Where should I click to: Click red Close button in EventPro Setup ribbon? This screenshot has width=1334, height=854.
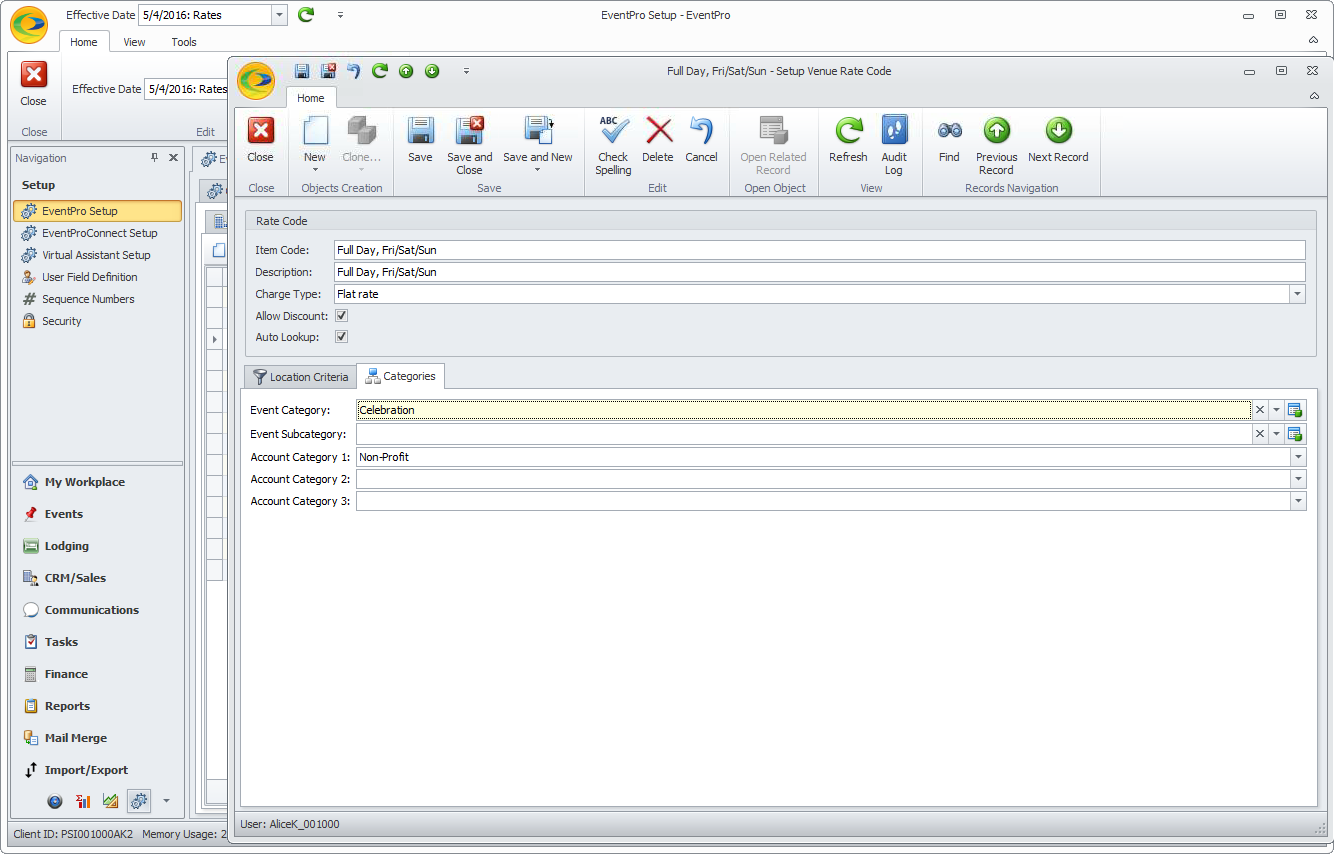click(34, 83)
